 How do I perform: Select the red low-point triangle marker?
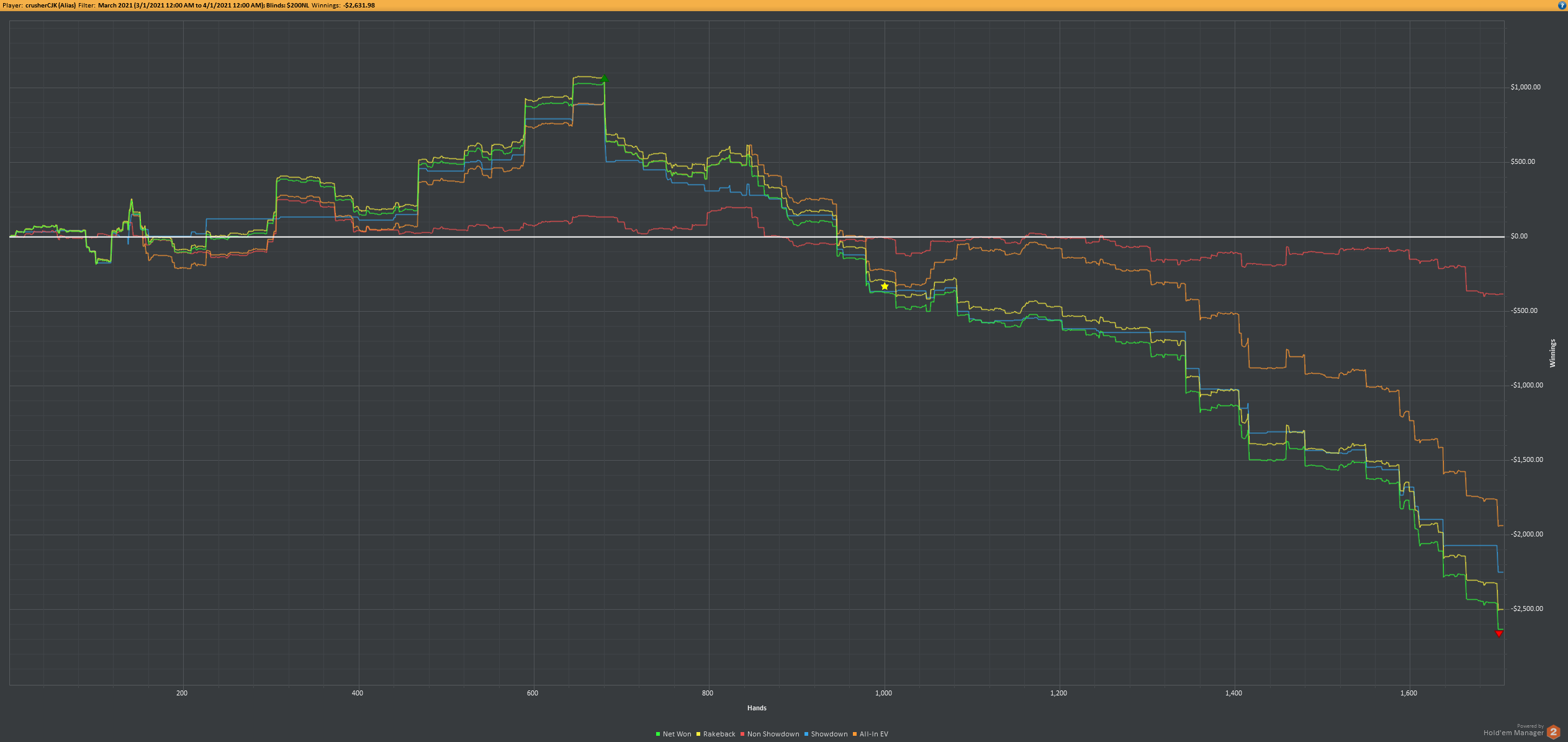click(1498, 633)
